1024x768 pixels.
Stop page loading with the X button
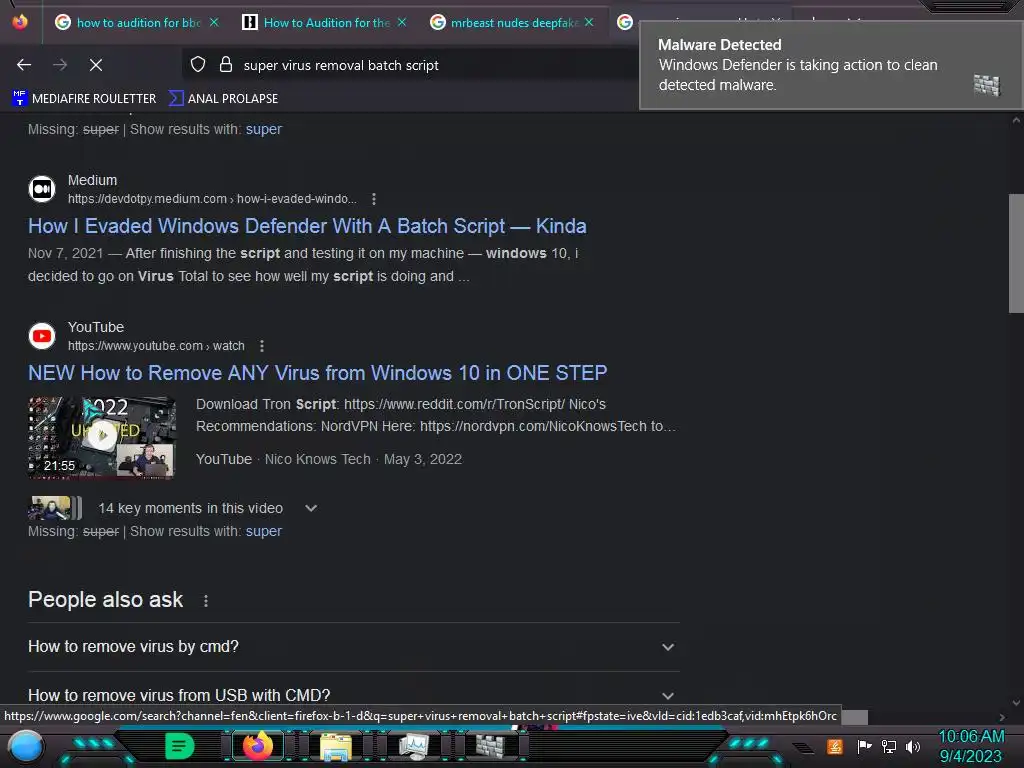(x=96, y=65)
